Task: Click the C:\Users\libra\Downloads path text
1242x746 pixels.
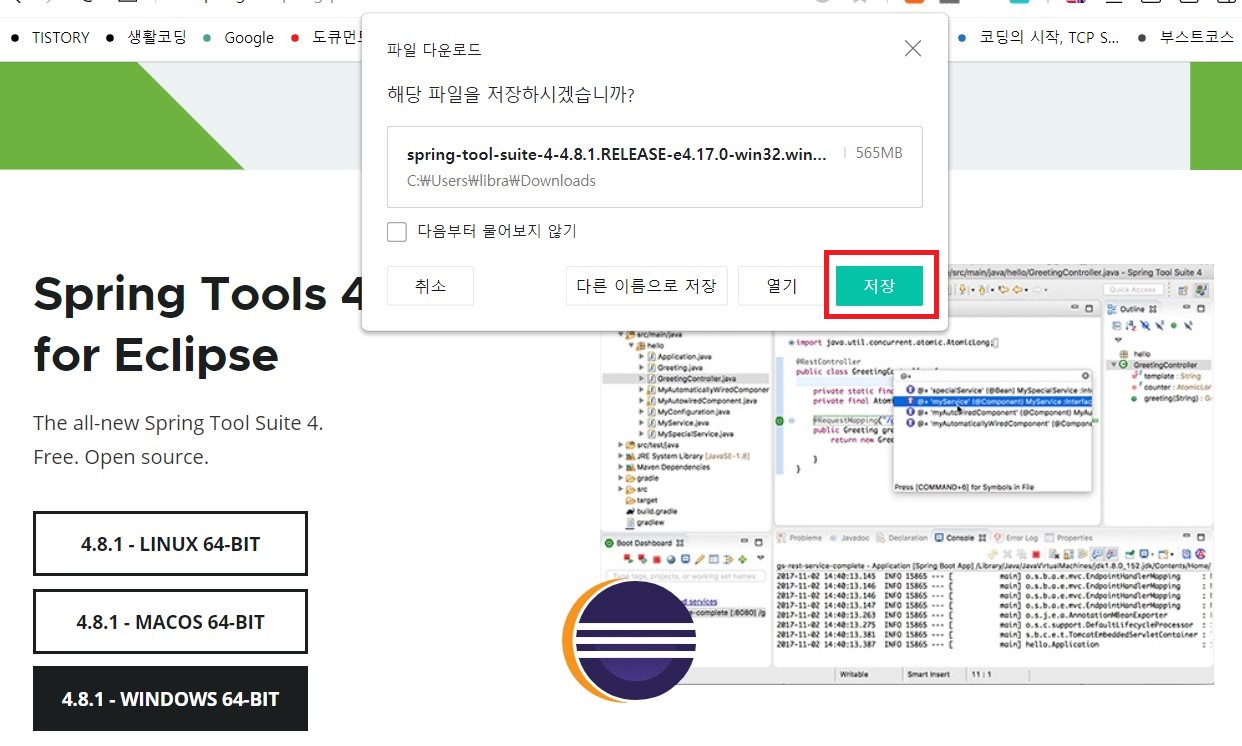Action: (x=501, y=181)
